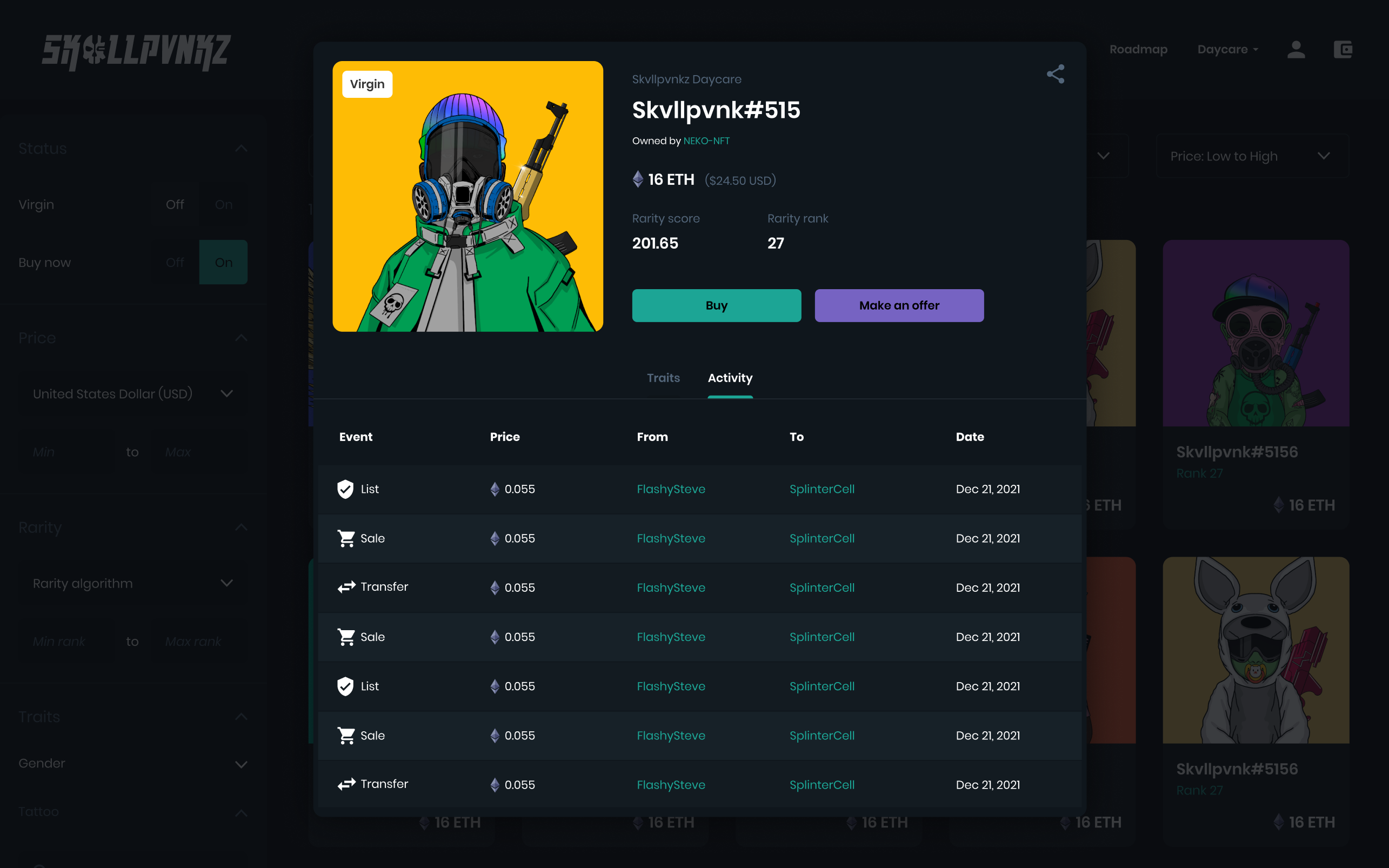Viewport: 1389px width, 868px height.
Task: Click the Max price input field
Action: click(x=199, y=452)
